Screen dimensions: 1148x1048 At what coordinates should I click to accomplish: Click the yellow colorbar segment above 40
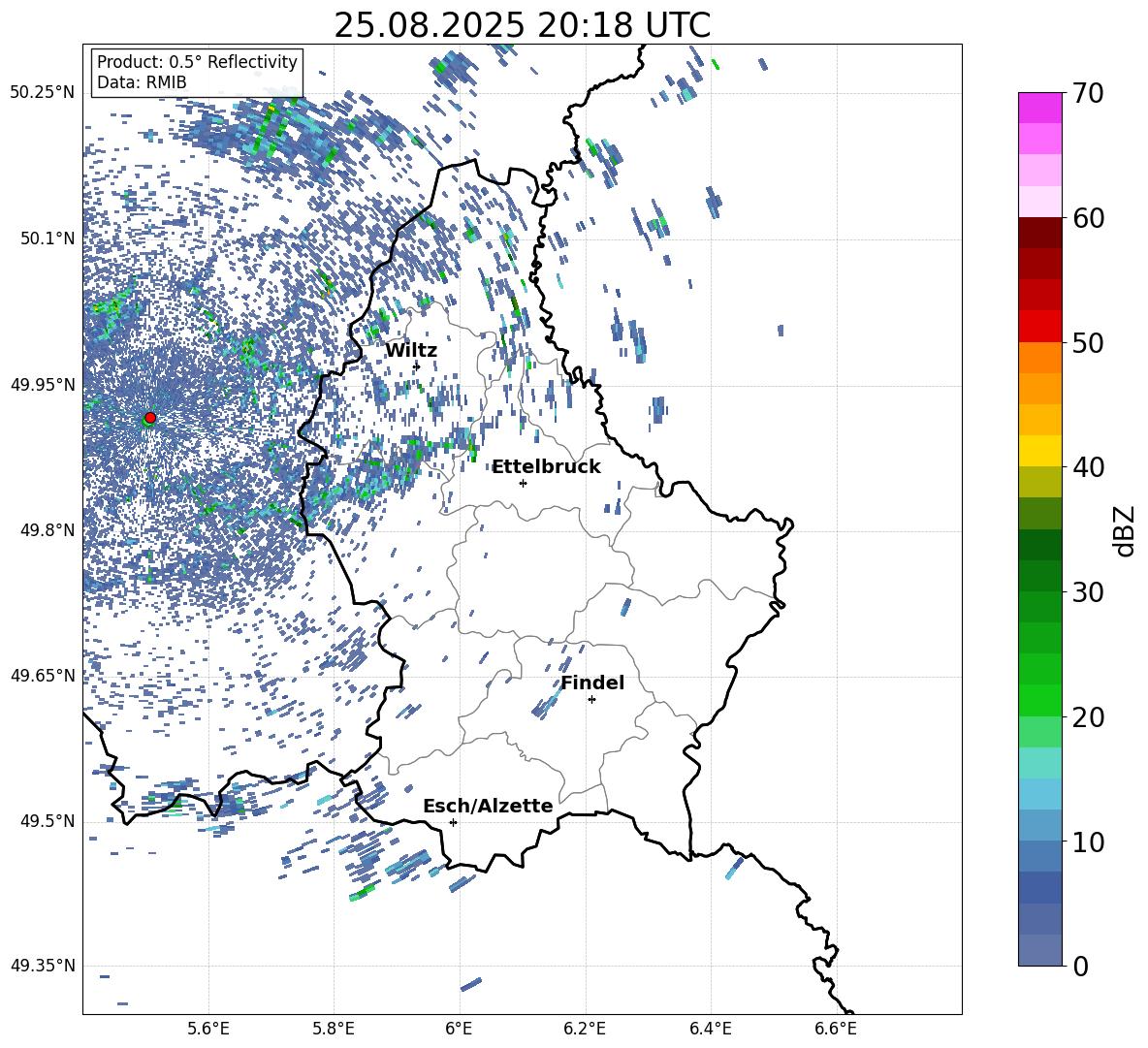click(1039, 452)
